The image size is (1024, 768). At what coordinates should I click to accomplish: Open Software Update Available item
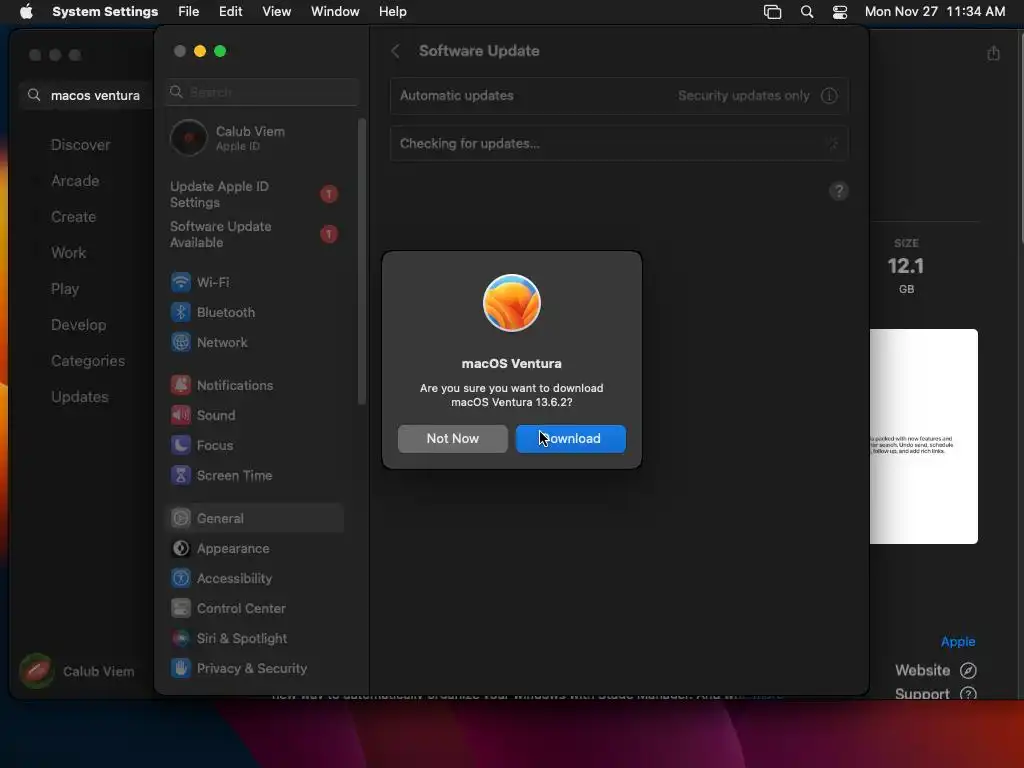254,234
